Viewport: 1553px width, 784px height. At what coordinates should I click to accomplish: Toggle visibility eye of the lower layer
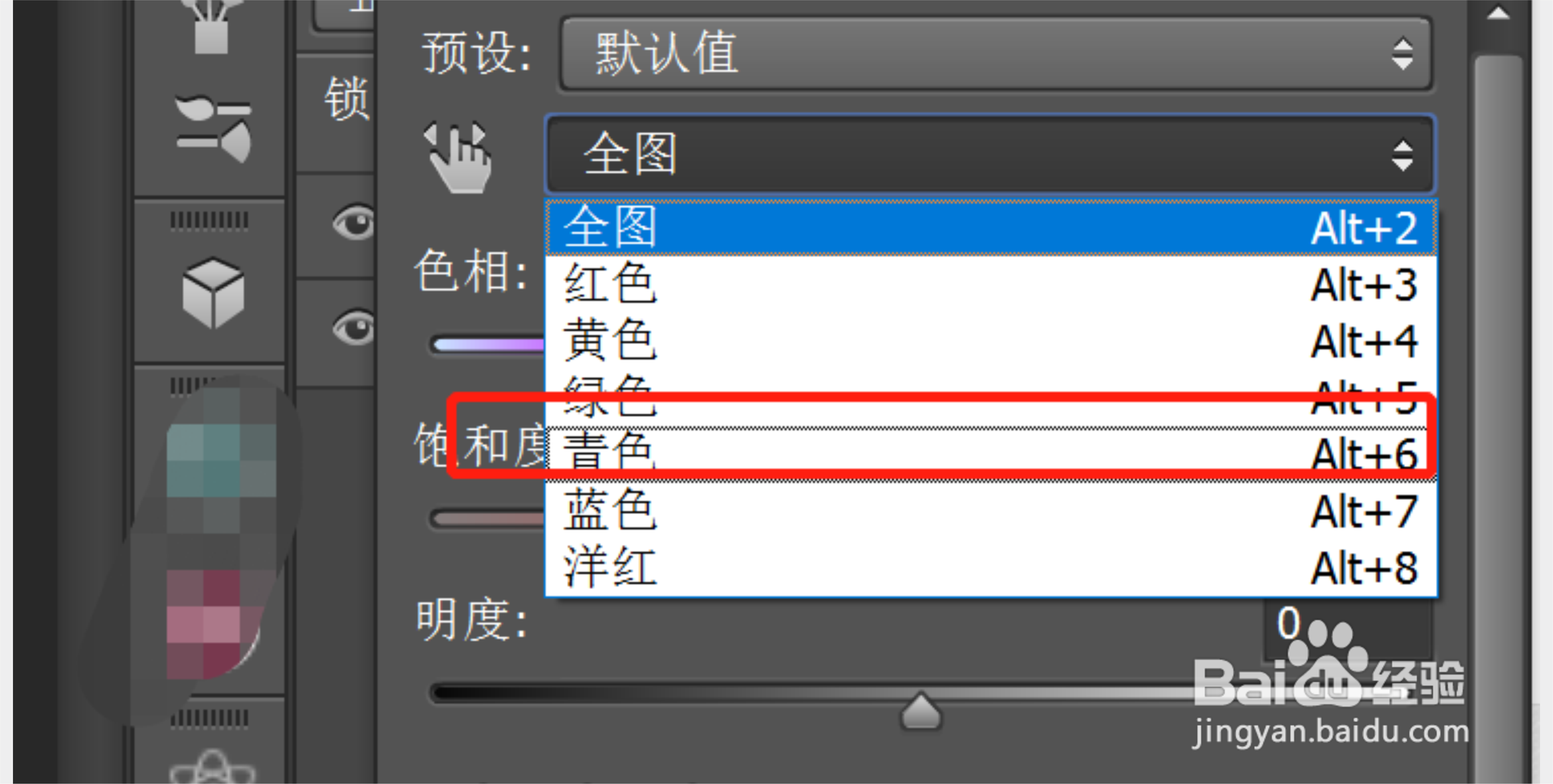[353, 328]
